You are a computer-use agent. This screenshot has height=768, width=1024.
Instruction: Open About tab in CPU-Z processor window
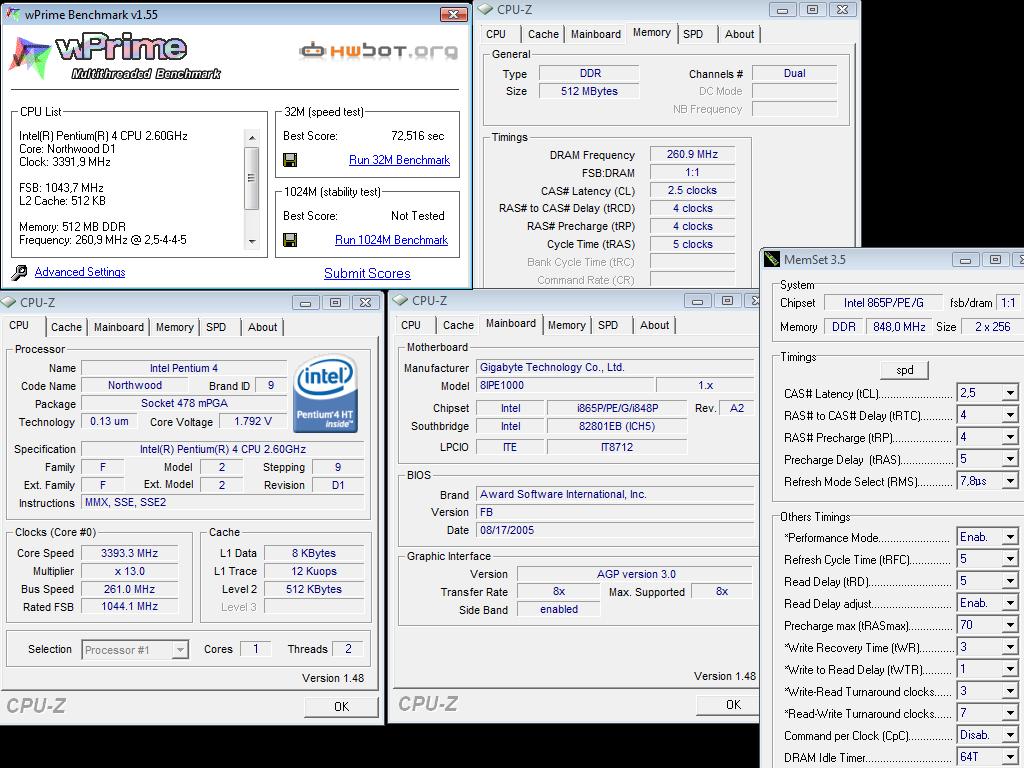[263, 327]
